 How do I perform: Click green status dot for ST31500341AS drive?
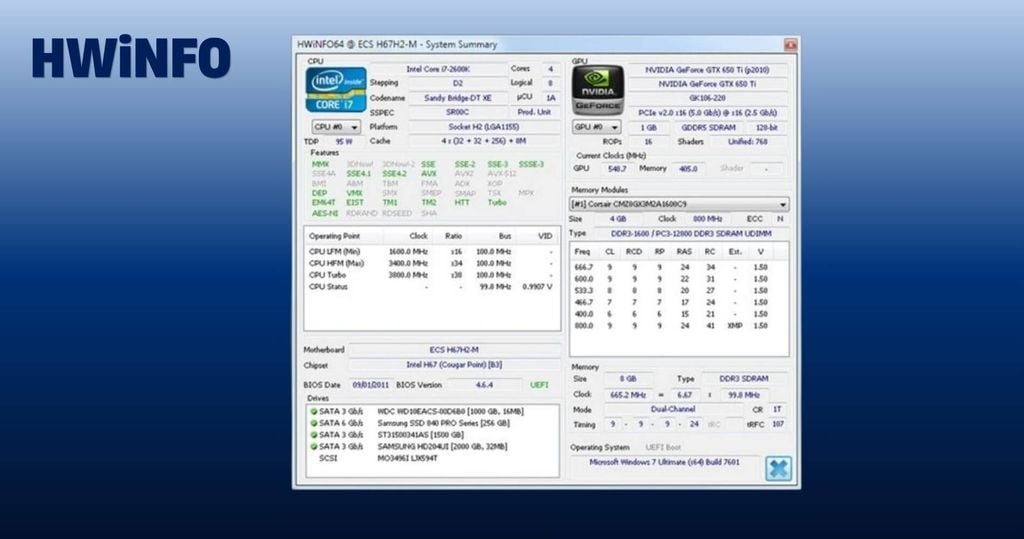tap(314, 435)
